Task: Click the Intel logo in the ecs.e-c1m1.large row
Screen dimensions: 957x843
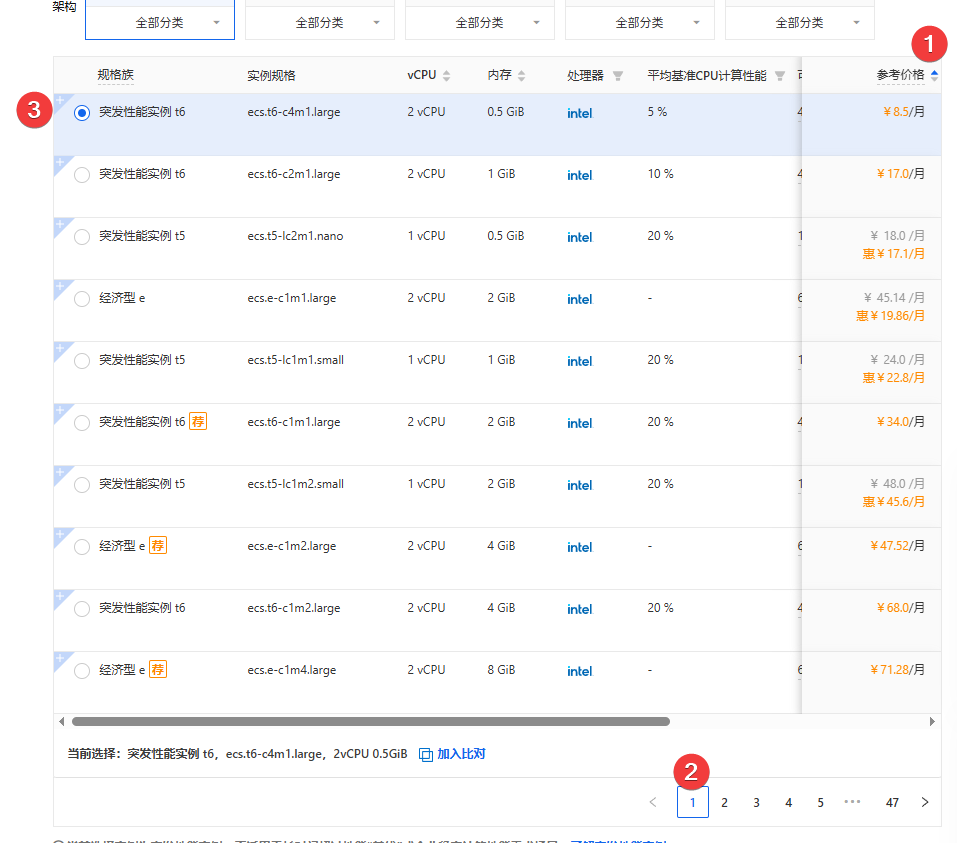Action: pyautogui.click(x=580, y=299)
